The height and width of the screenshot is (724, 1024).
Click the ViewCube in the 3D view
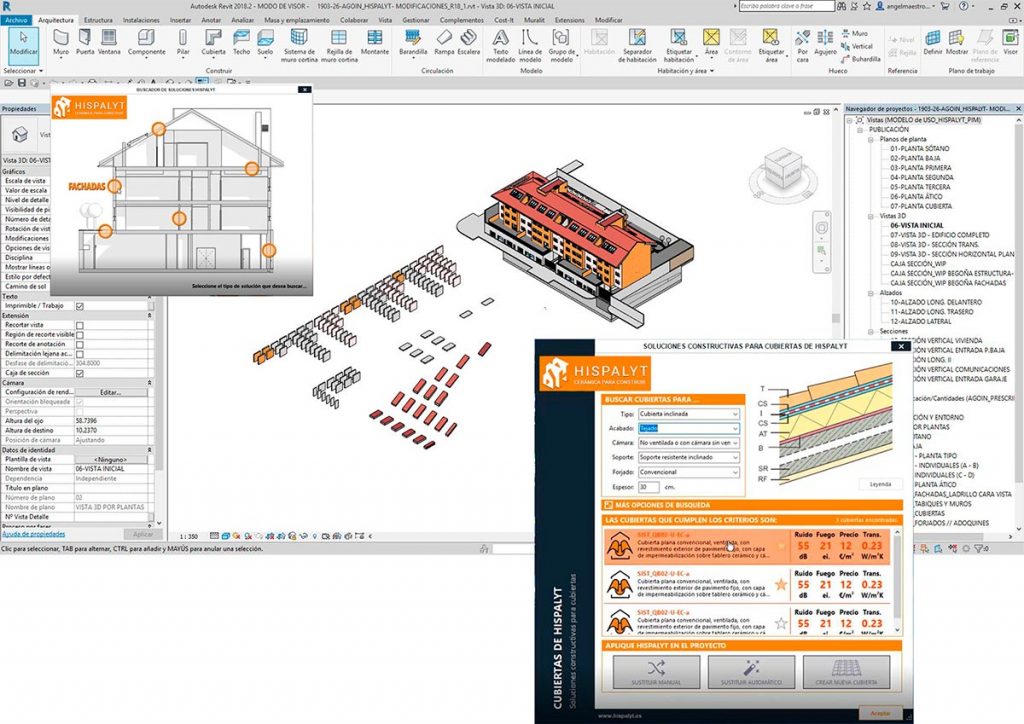click(782, 168)
